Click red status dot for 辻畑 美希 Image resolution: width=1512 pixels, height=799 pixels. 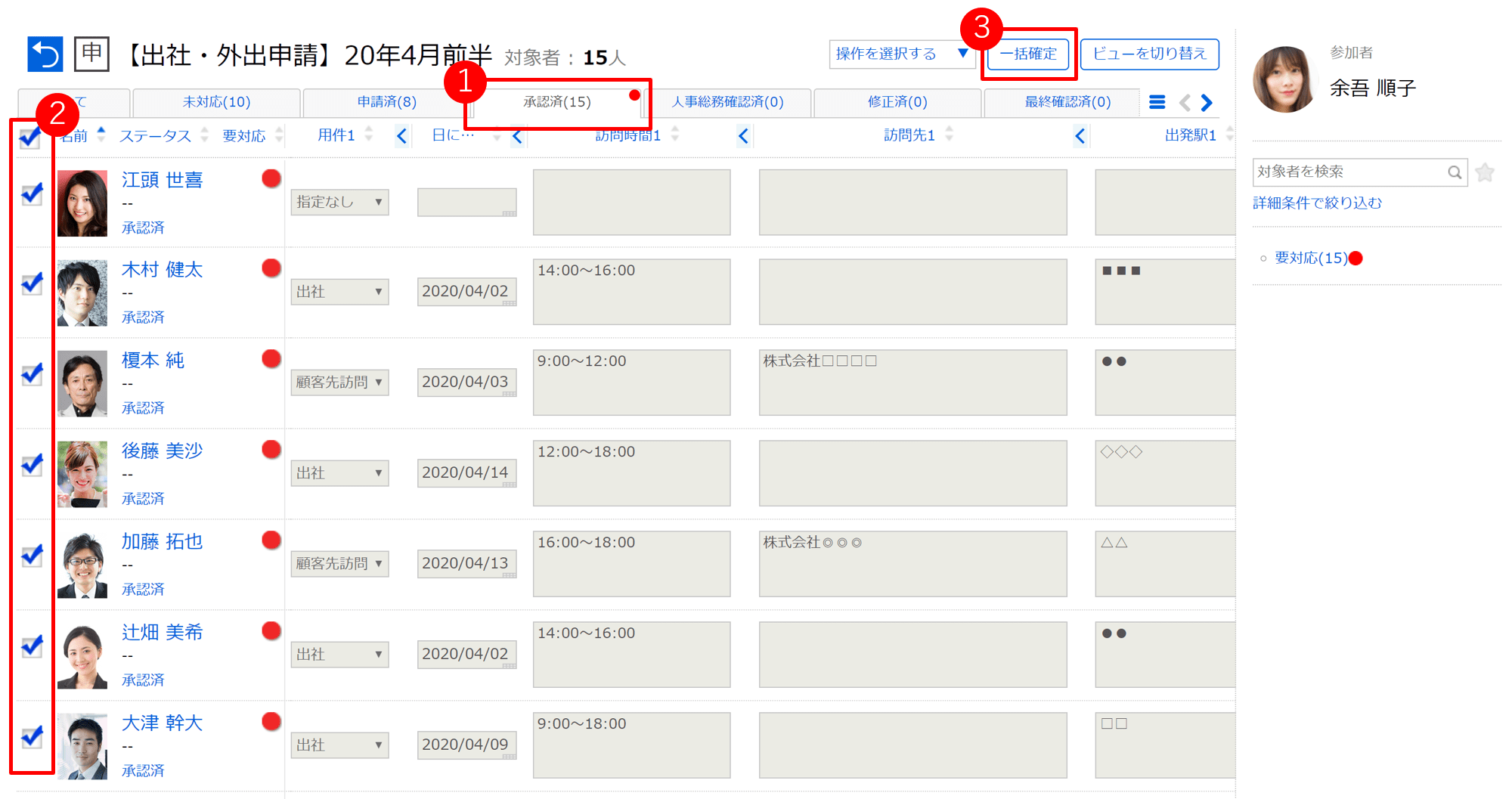coord(271,631)
